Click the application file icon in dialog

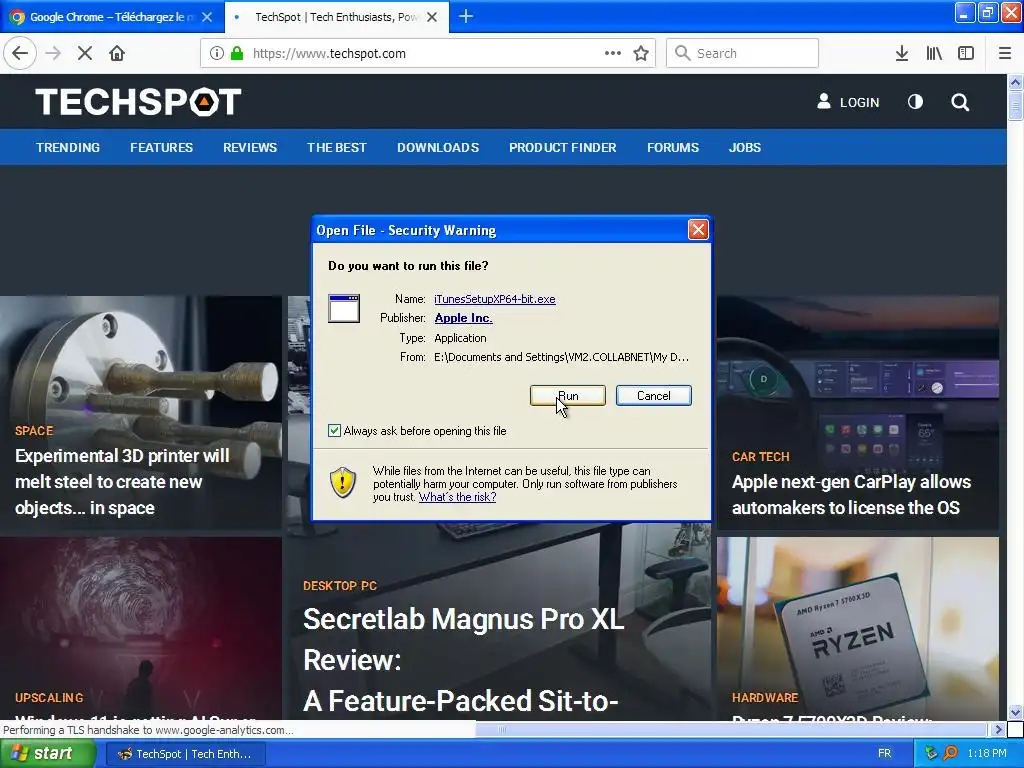(x=344, y=308)
